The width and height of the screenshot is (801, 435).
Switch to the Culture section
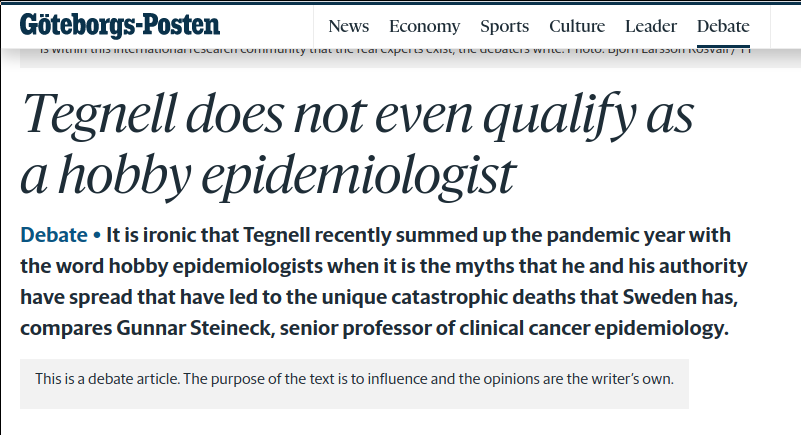coord(577,26)
